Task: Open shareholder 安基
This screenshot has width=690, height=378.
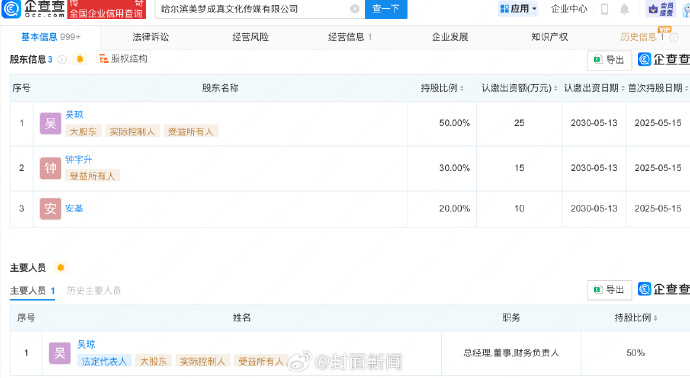Action: point(74,208)
